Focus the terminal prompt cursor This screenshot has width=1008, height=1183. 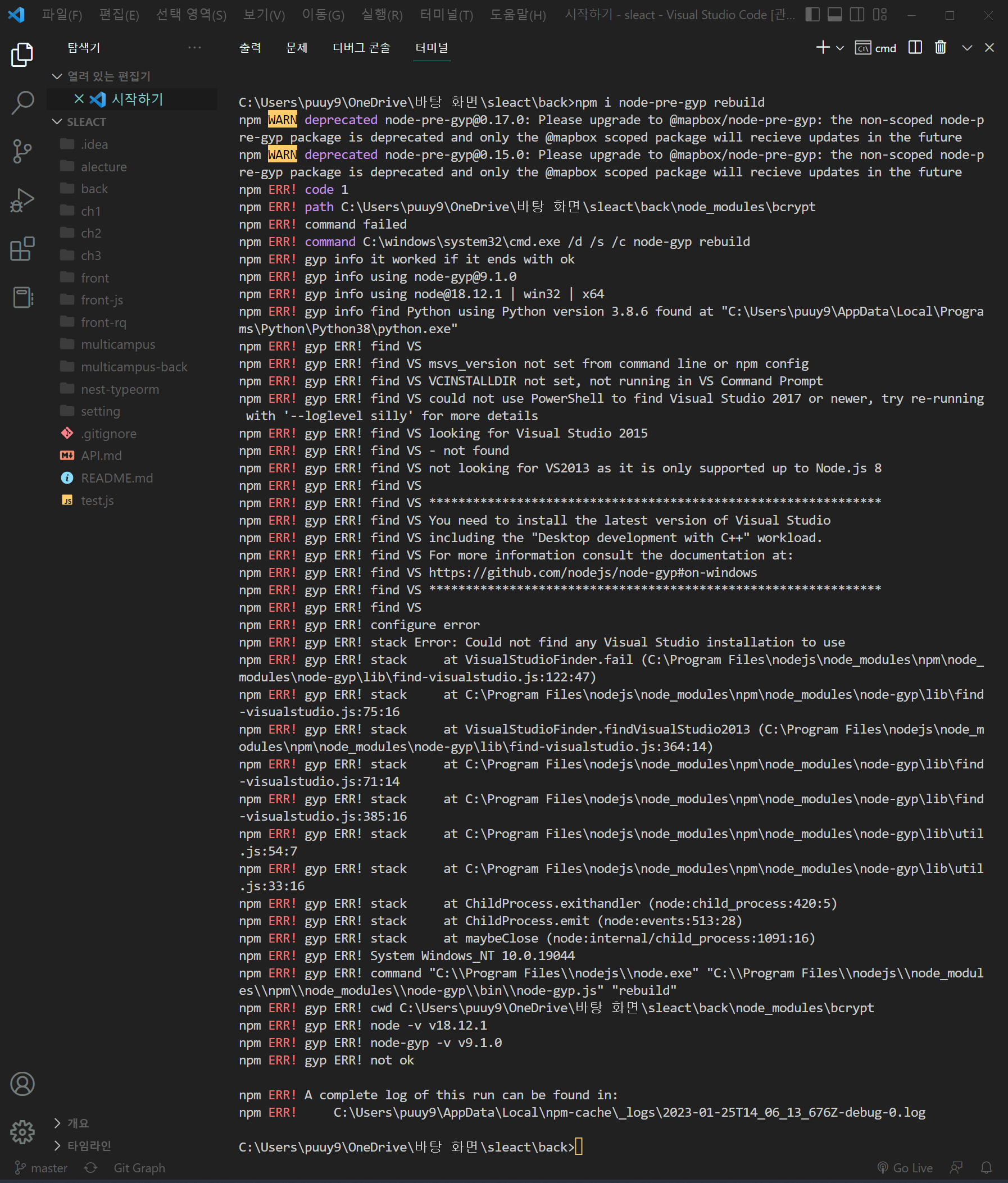(x=579, y=1146)
